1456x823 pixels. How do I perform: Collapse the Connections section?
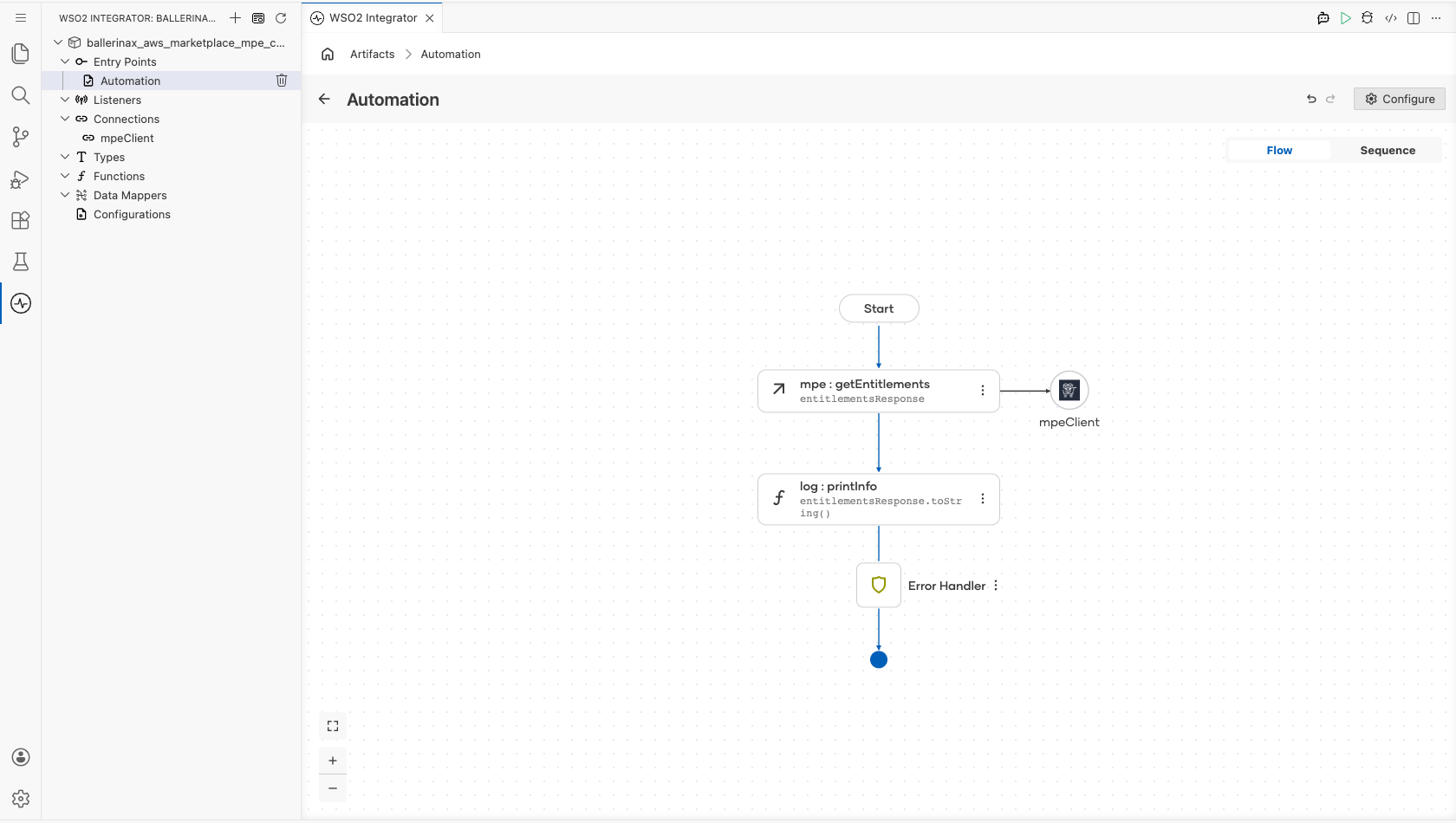tap(65, 119)
